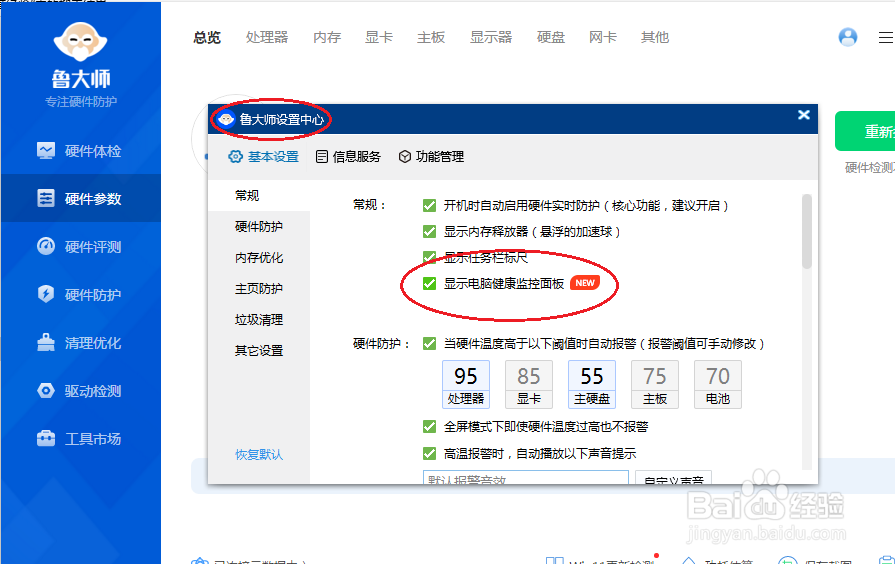Open the 网卡 top tab
Screen dimensions: 895x564
click(x=603, y=38)
